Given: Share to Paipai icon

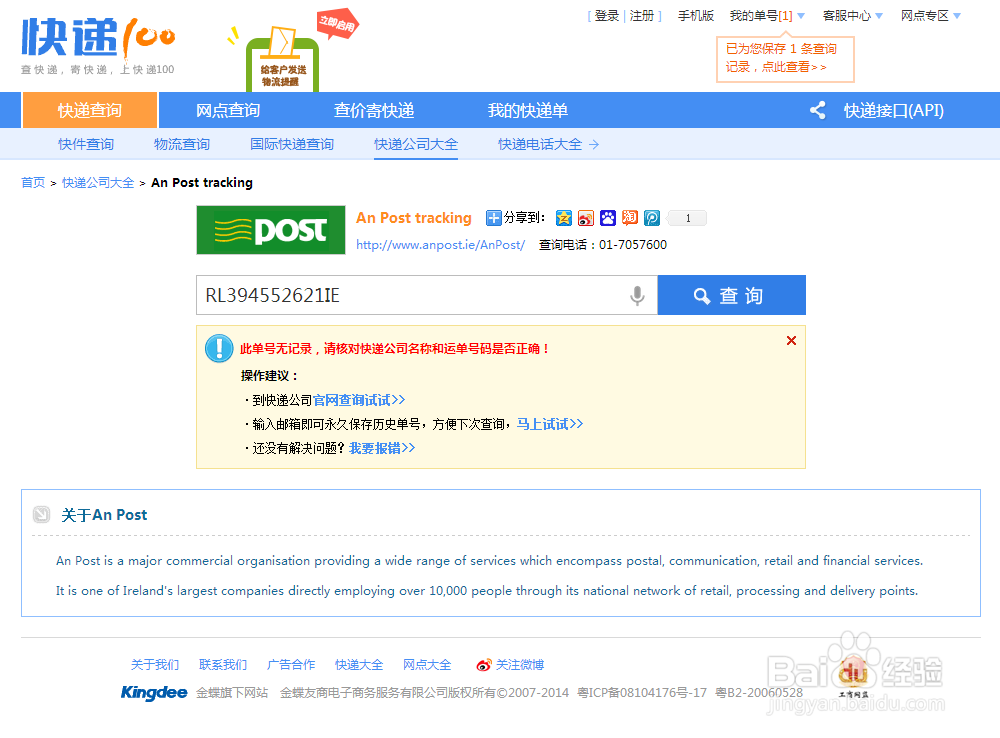Looking at the screenshot, I should click(651, 217).
